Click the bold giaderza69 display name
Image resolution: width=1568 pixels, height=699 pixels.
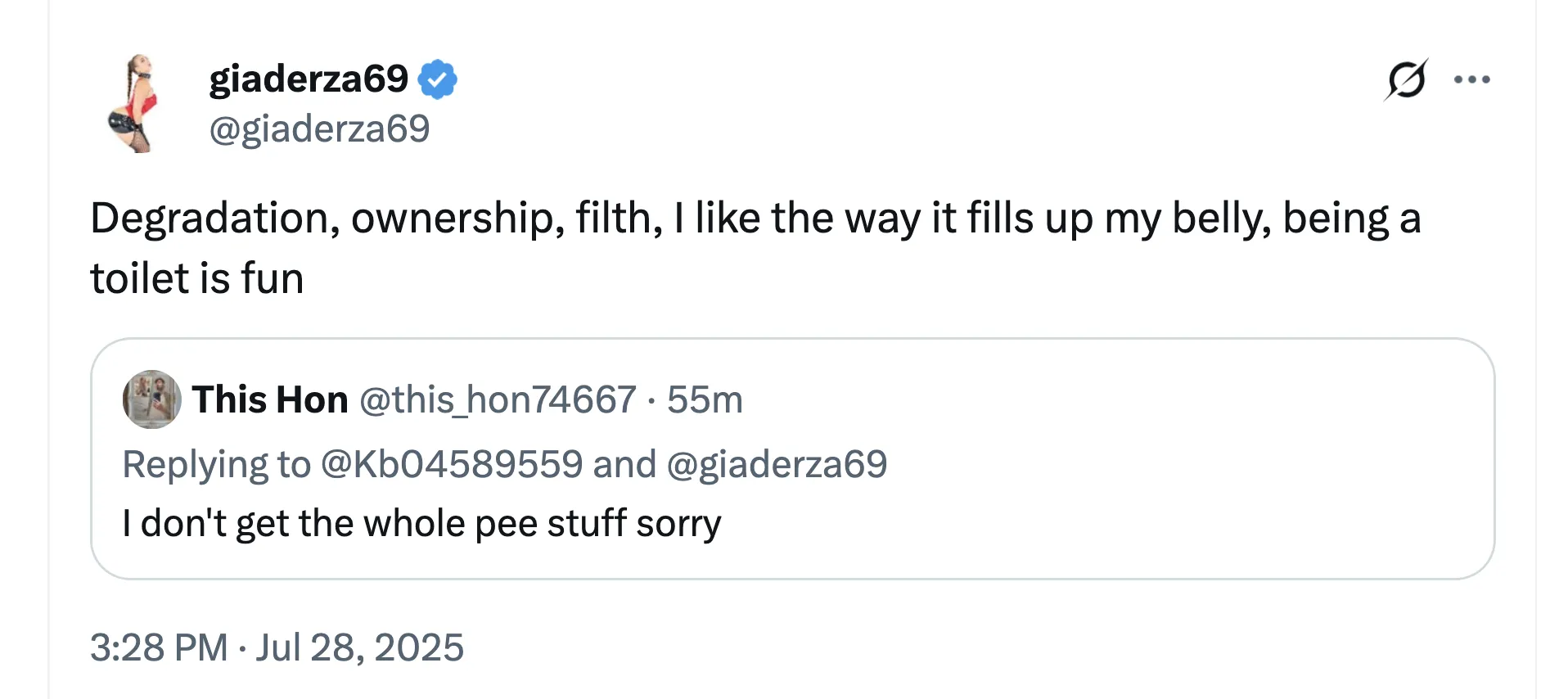point(309,79)
